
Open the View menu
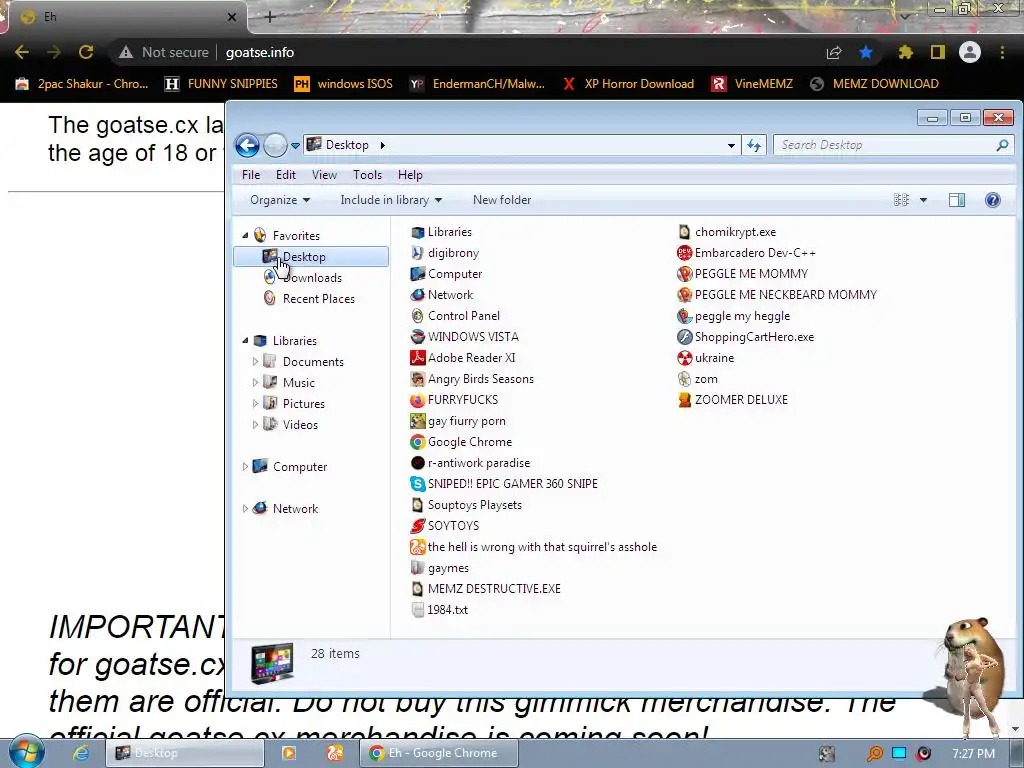tap(324, 175)
